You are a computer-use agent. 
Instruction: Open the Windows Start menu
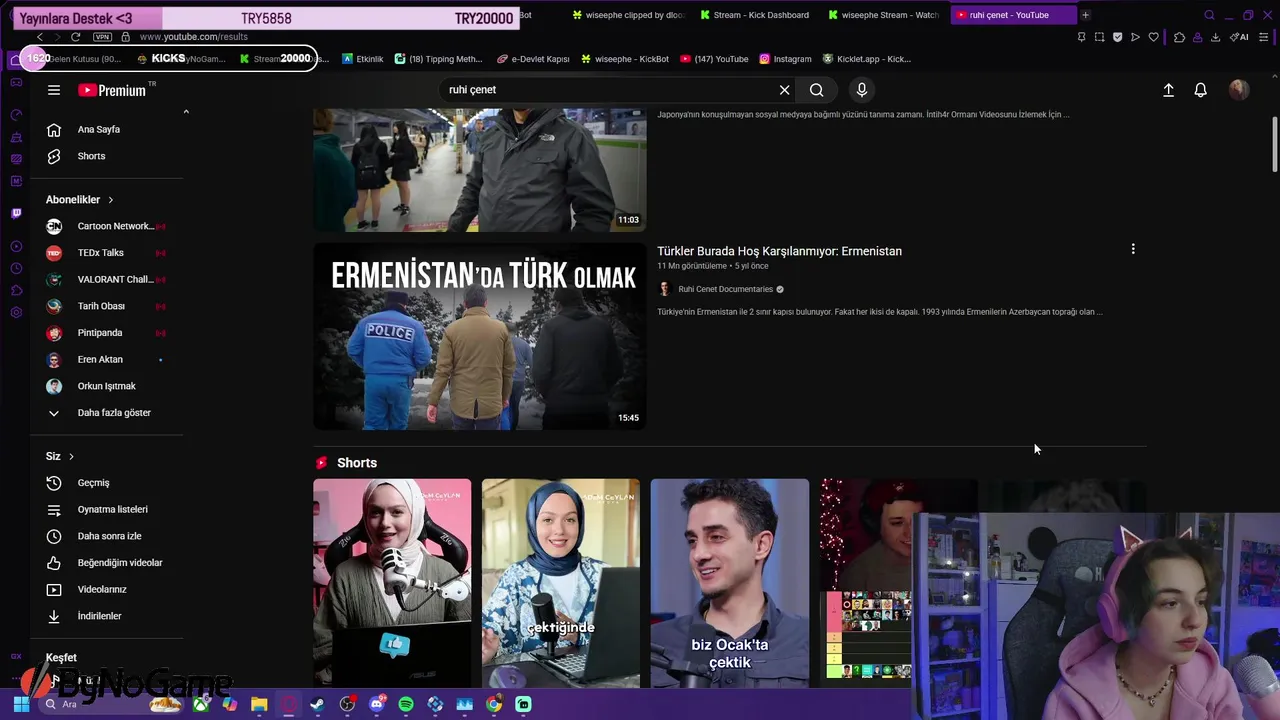click(21, 705)
